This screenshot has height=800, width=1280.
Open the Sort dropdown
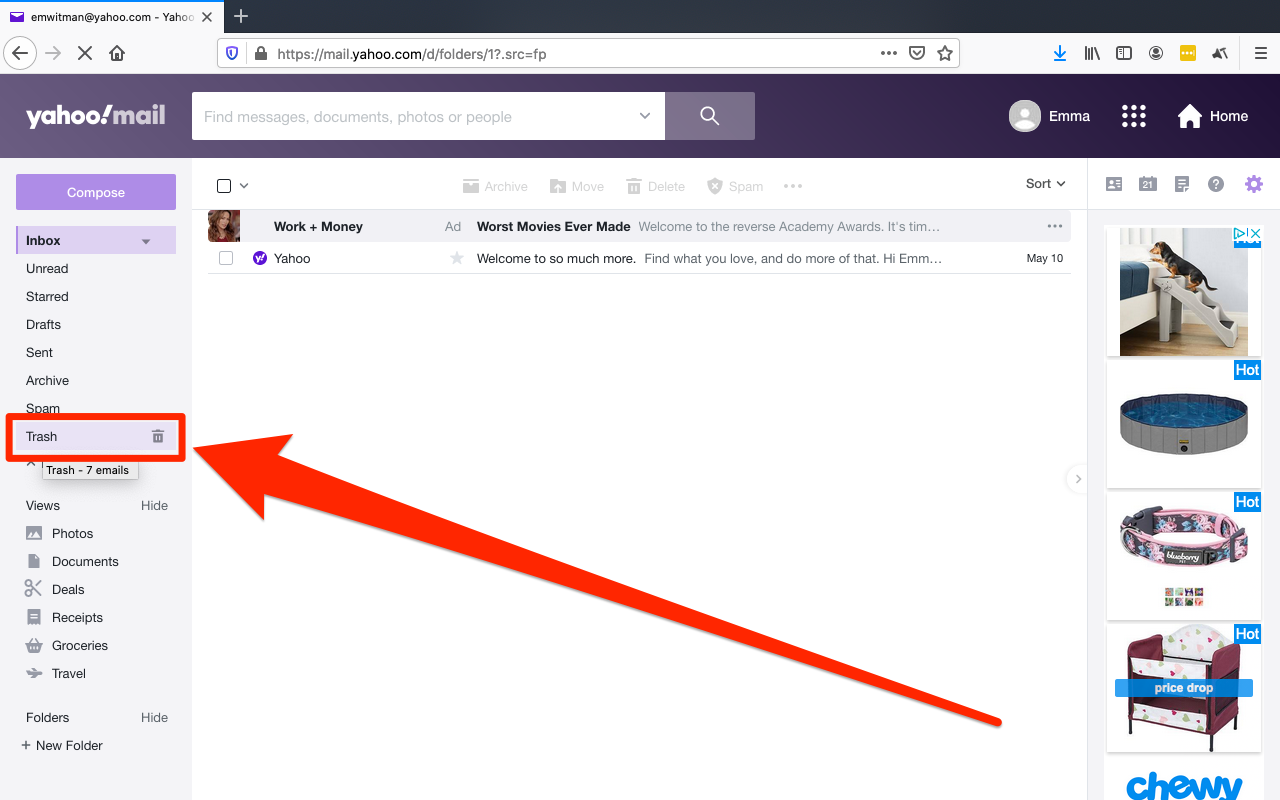(1046, 184)
